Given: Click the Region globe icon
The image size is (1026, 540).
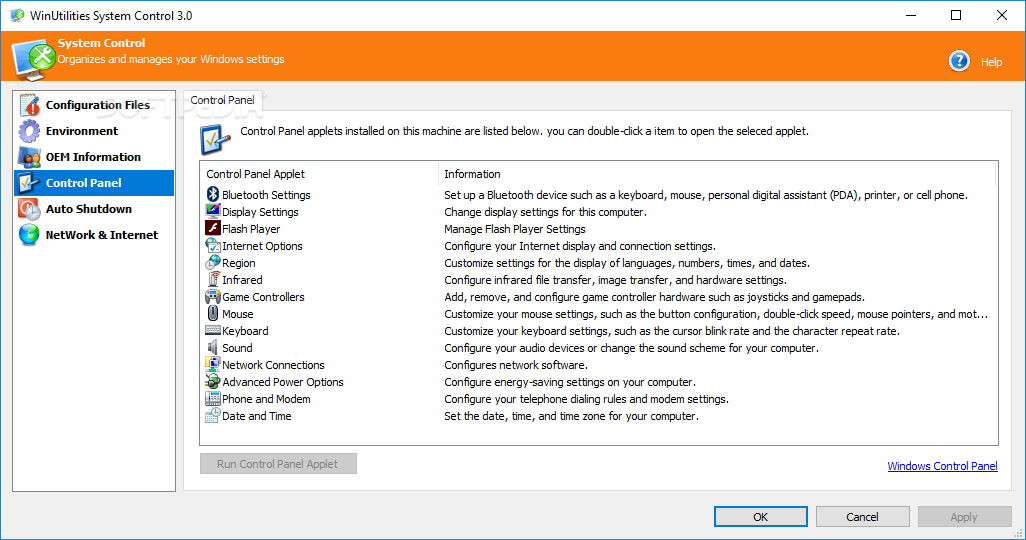Looking at the screenshot, I should point(213,262).
